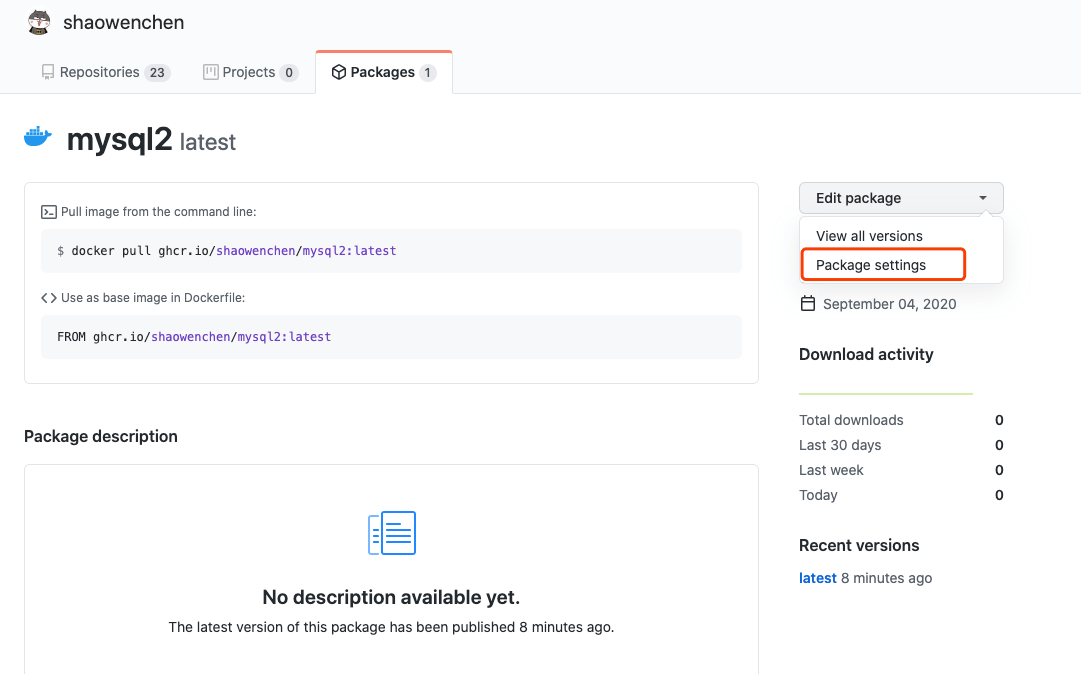
Task: Click the repository icon in Repositories tab
Action: 47,72
